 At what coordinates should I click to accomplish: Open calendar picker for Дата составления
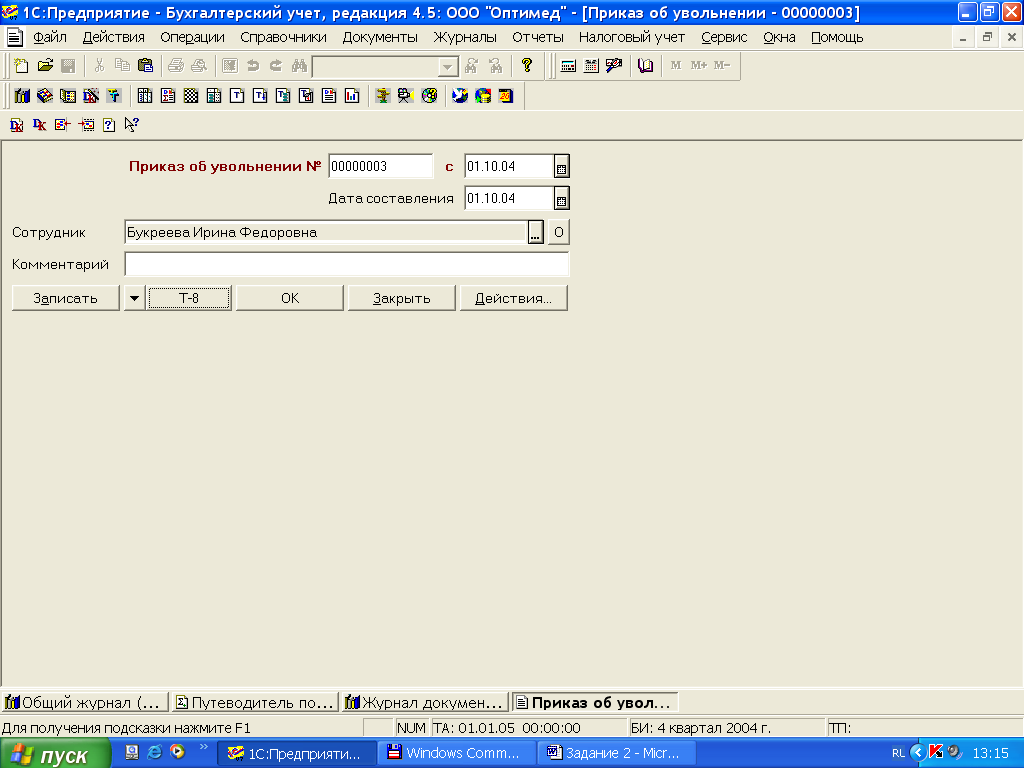coord(561,199)
